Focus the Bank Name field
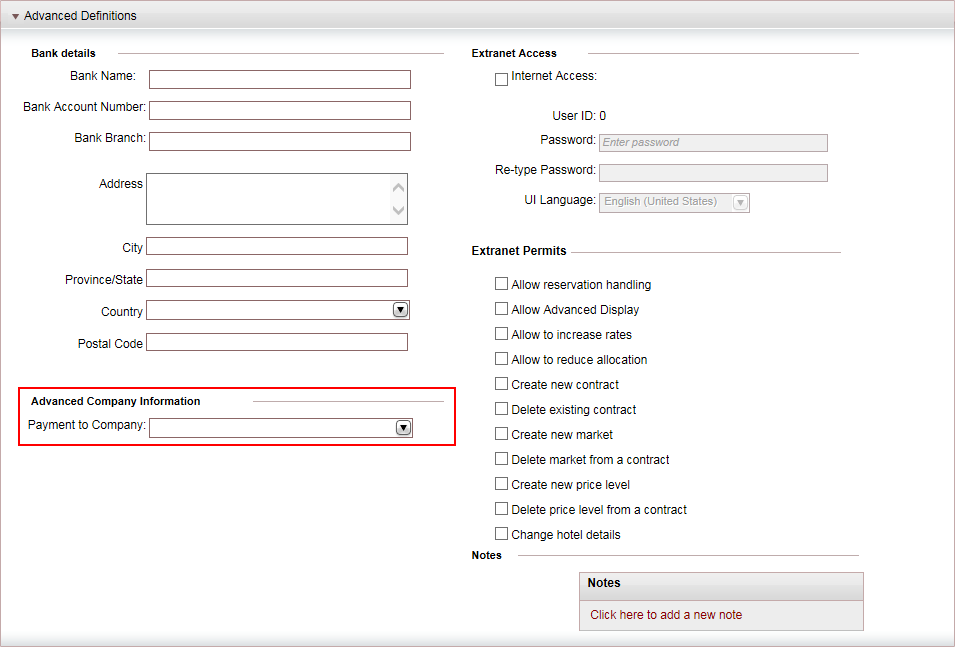 (280, 79)
